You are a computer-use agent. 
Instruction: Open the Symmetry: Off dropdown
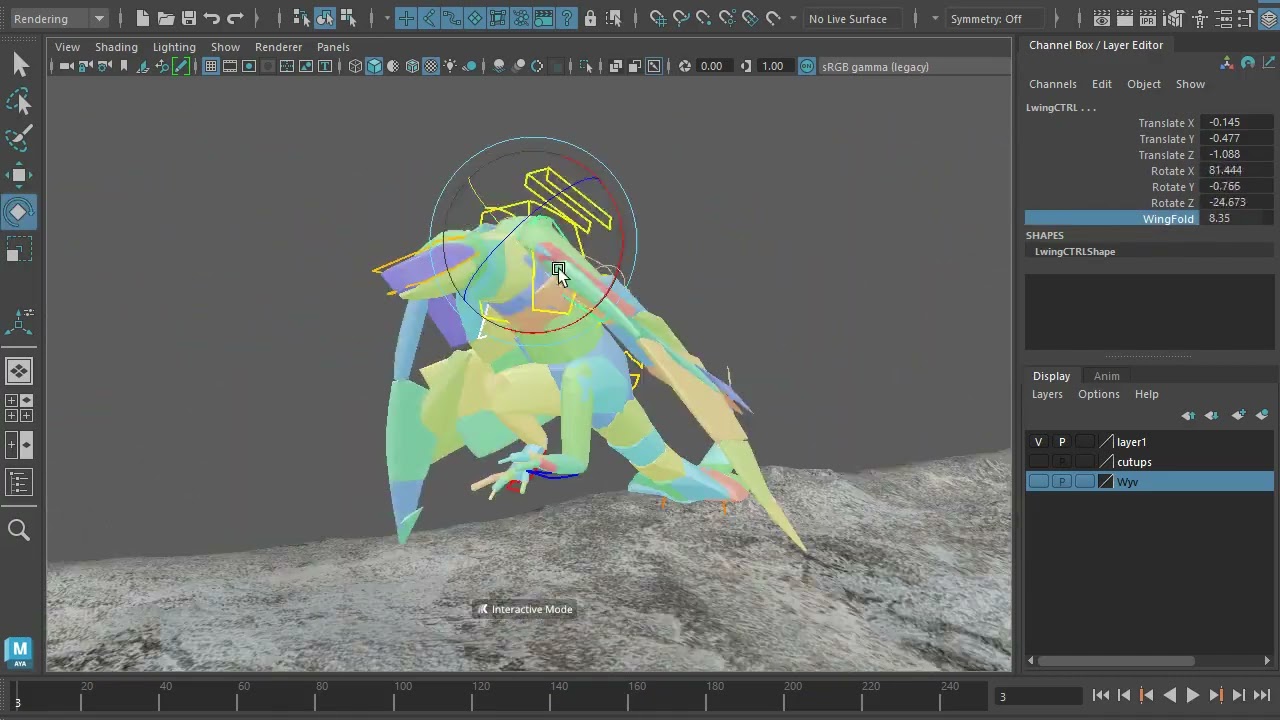pyautogui.click(x=994, y=18)
